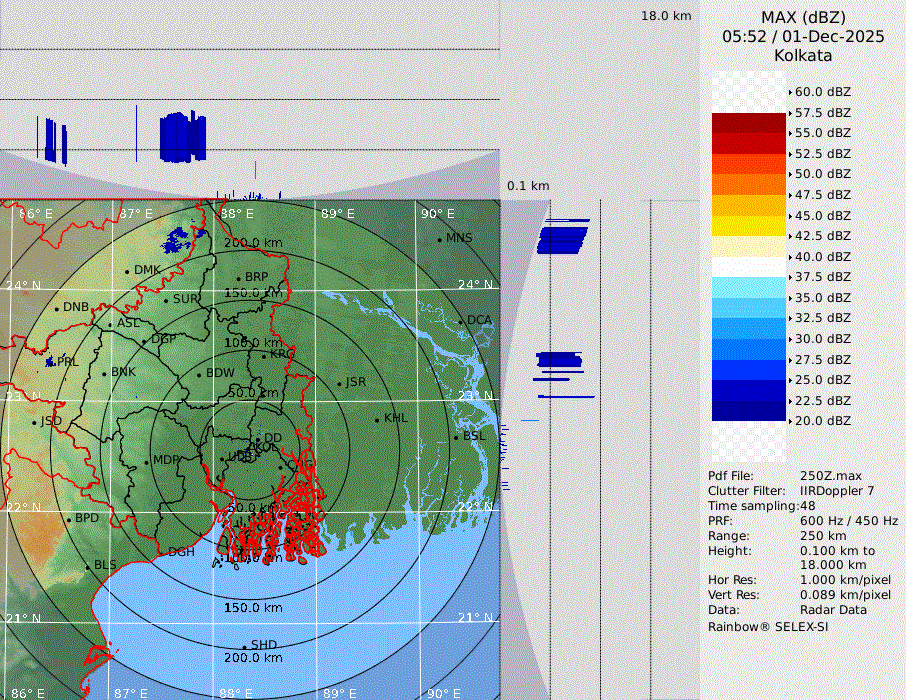This screenshot has width=906, height=700.
Task: Pick the darkest blue swatch above 20.0 dBZ
Action: coord(748,411)
